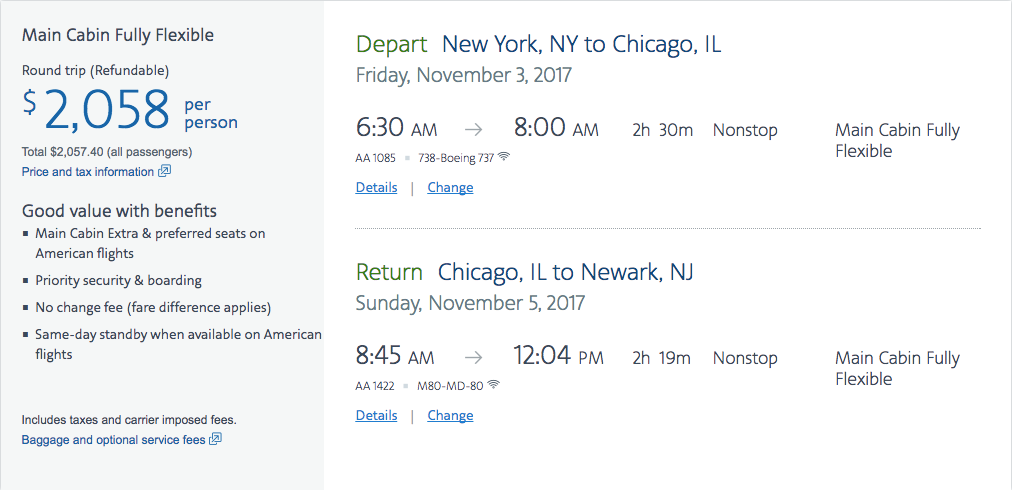The width and height of the screenshot is (1012, 490).
Task: Click the 738-Boeing 737 aircraft label
Action: (x=454, y=158)
